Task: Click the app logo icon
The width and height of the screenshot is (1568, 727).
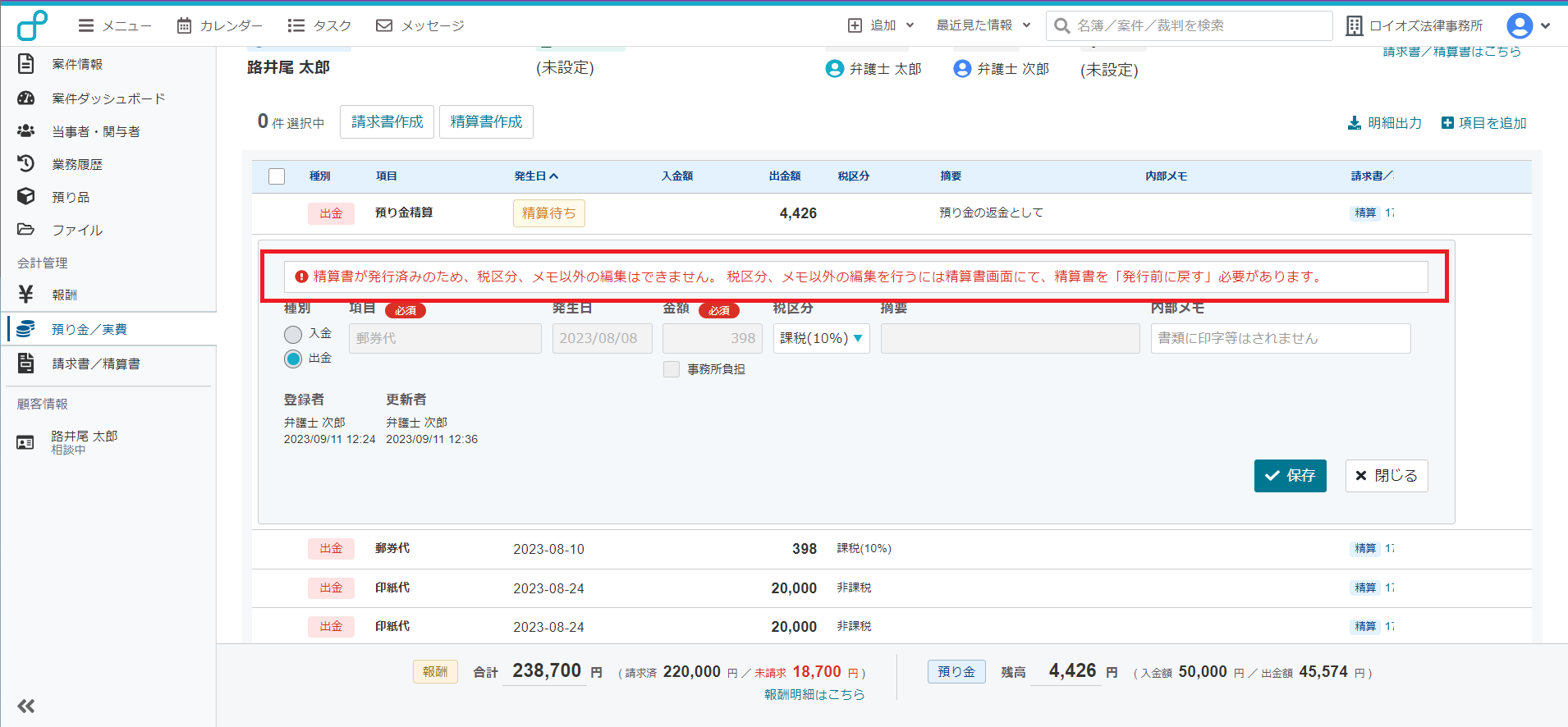Action: pos(32,25)
